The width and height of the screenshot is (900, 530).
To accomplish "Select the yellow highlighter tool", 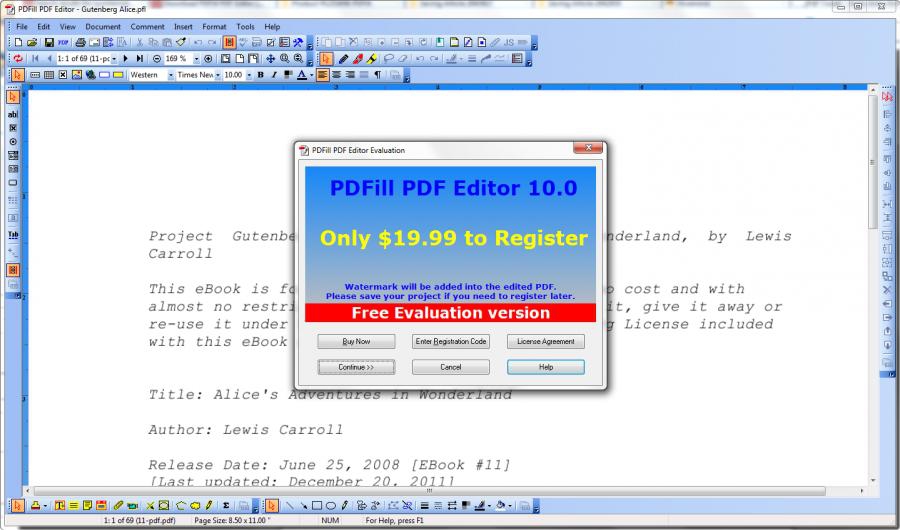I will pyautogui.click(x=371, y=59).
